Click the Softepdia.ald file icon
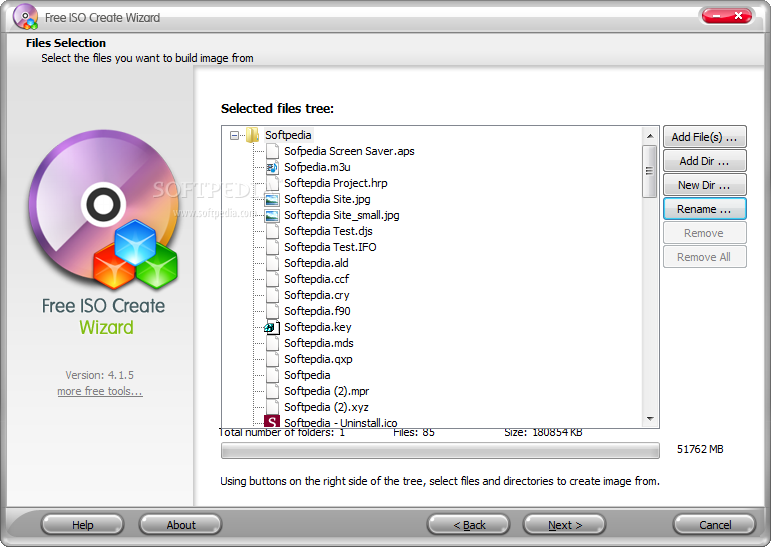The height and width of the screenshot is (547, 771). click(272, 263)
